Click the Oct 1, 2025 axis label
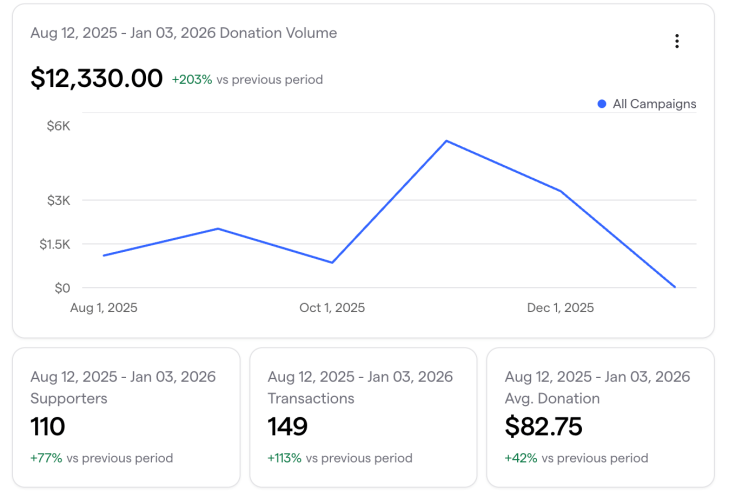This screenshot has width=729, height=504. point(332,308)
